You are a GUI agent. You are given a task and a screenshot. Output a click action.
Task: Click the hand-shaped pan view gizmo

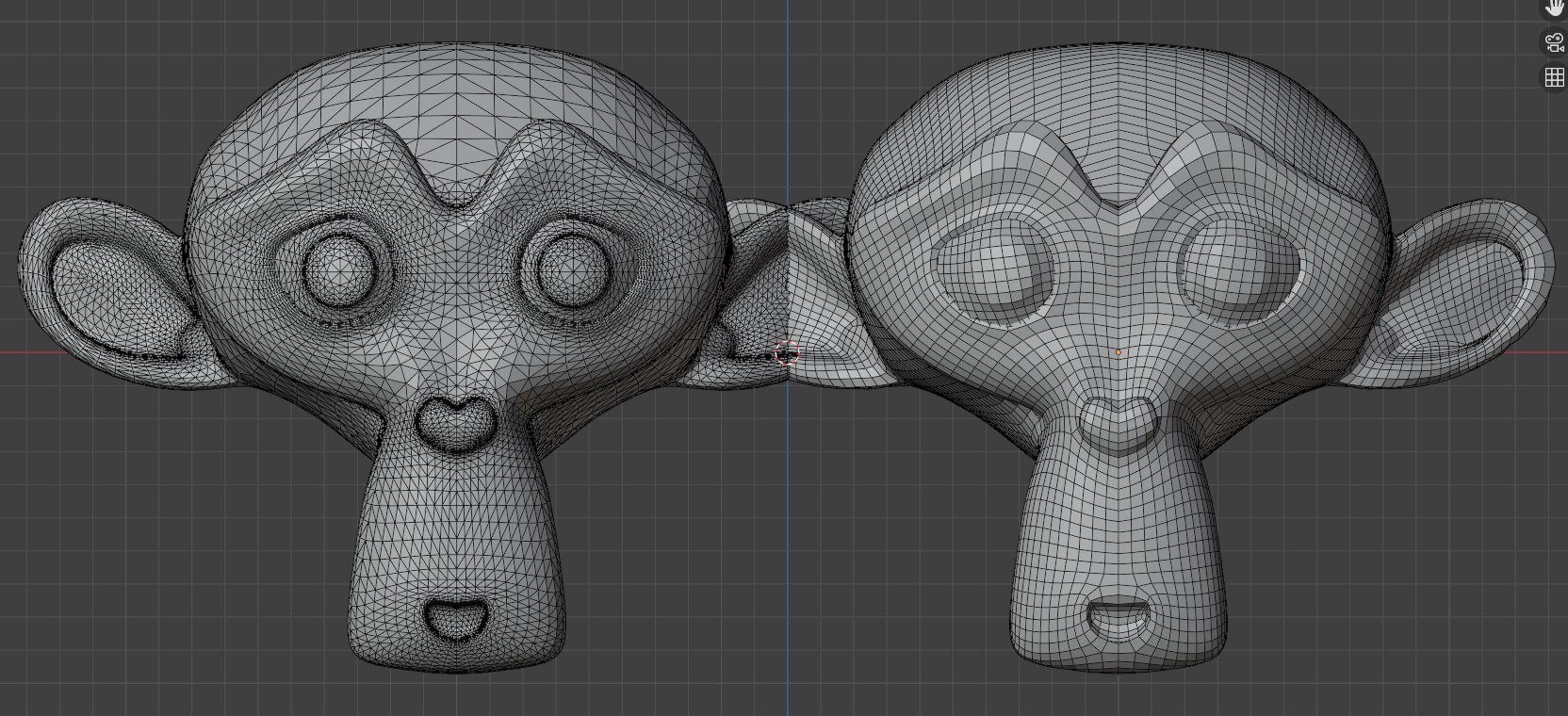click(1555, 8)
